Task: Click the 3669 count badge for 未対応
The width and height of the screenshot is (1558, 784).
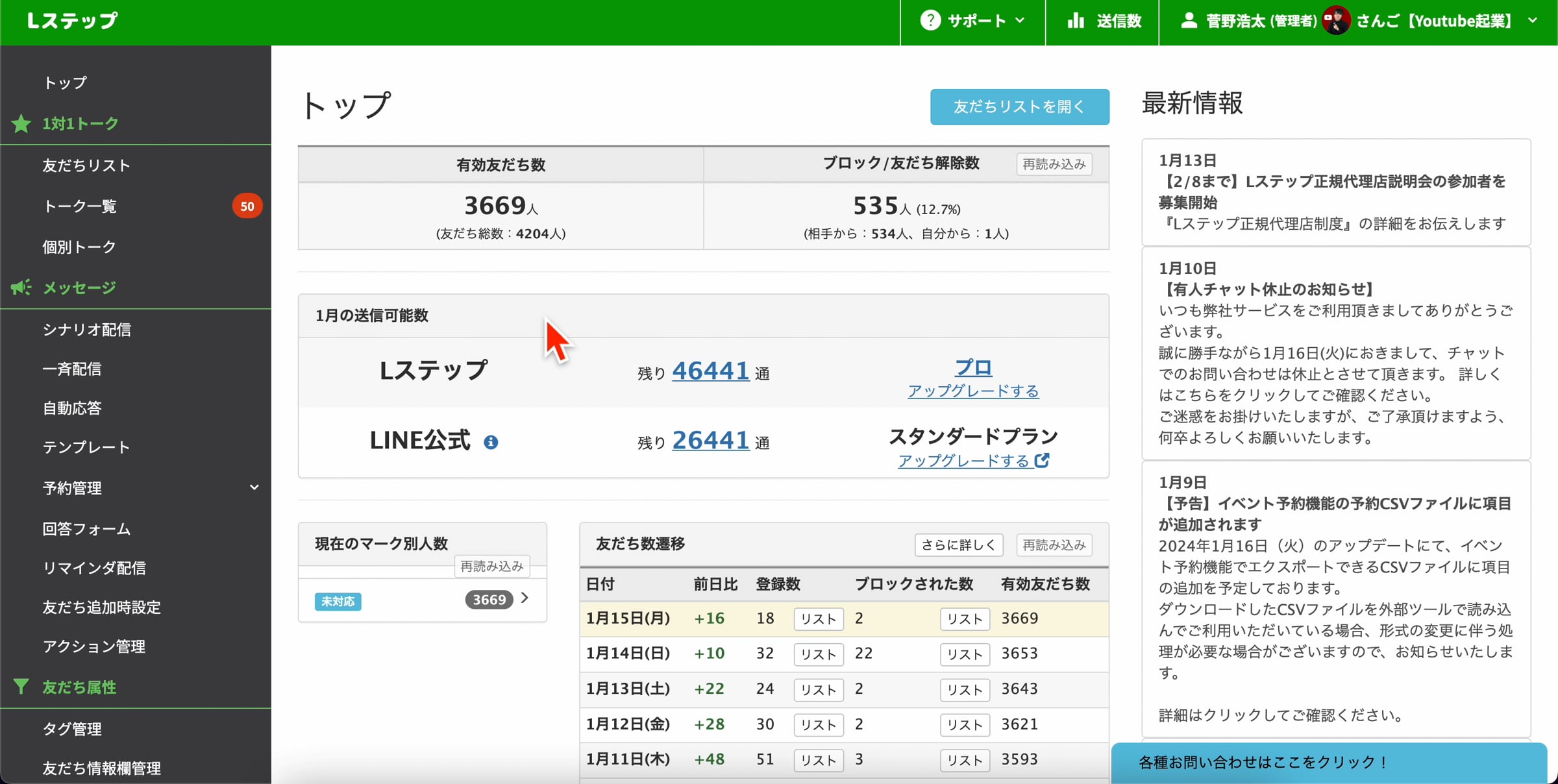Action: point(489,600)
